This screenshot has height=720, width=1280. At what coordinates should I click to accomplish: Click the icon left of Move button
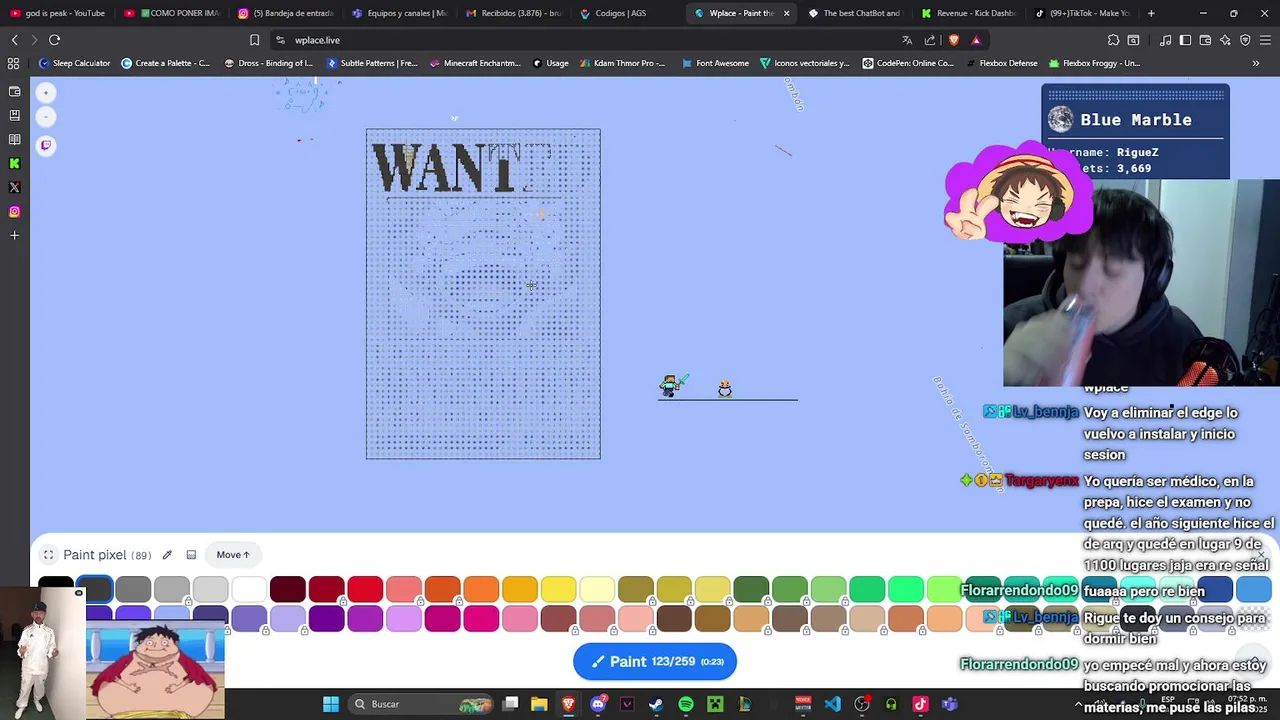191,555
